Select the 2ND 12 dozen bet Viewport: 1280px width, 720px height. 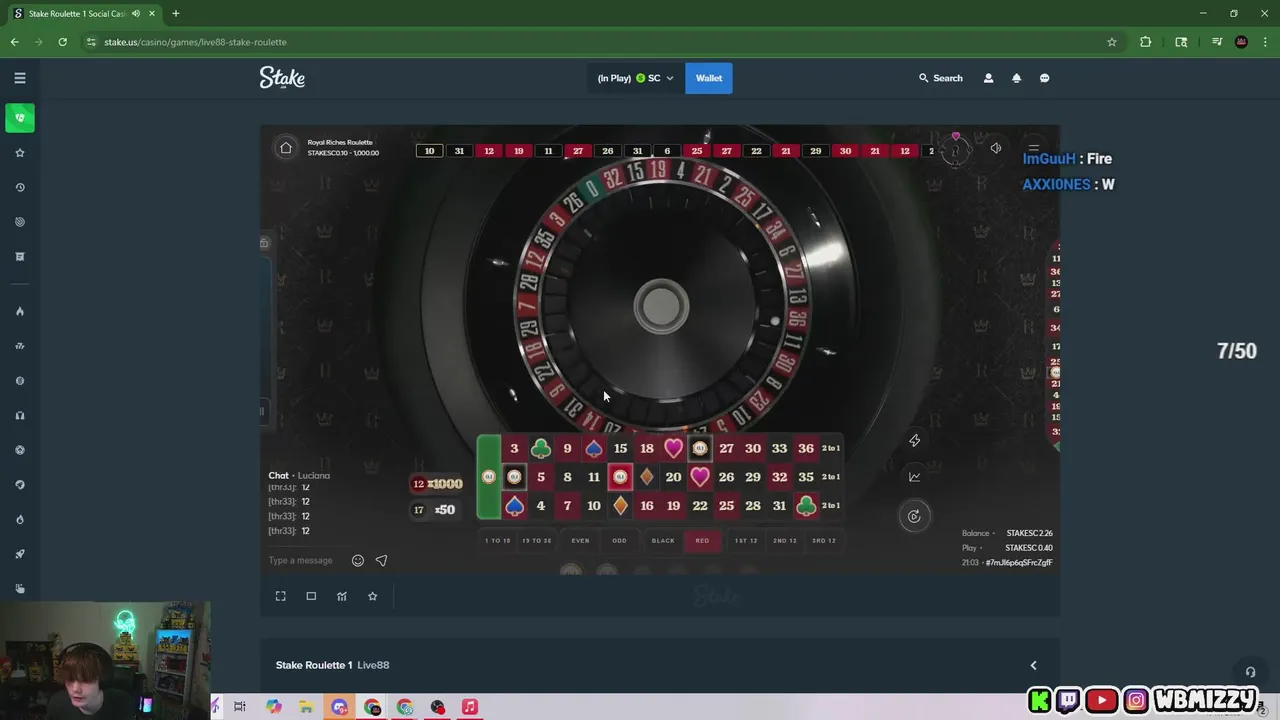[785, 541]
